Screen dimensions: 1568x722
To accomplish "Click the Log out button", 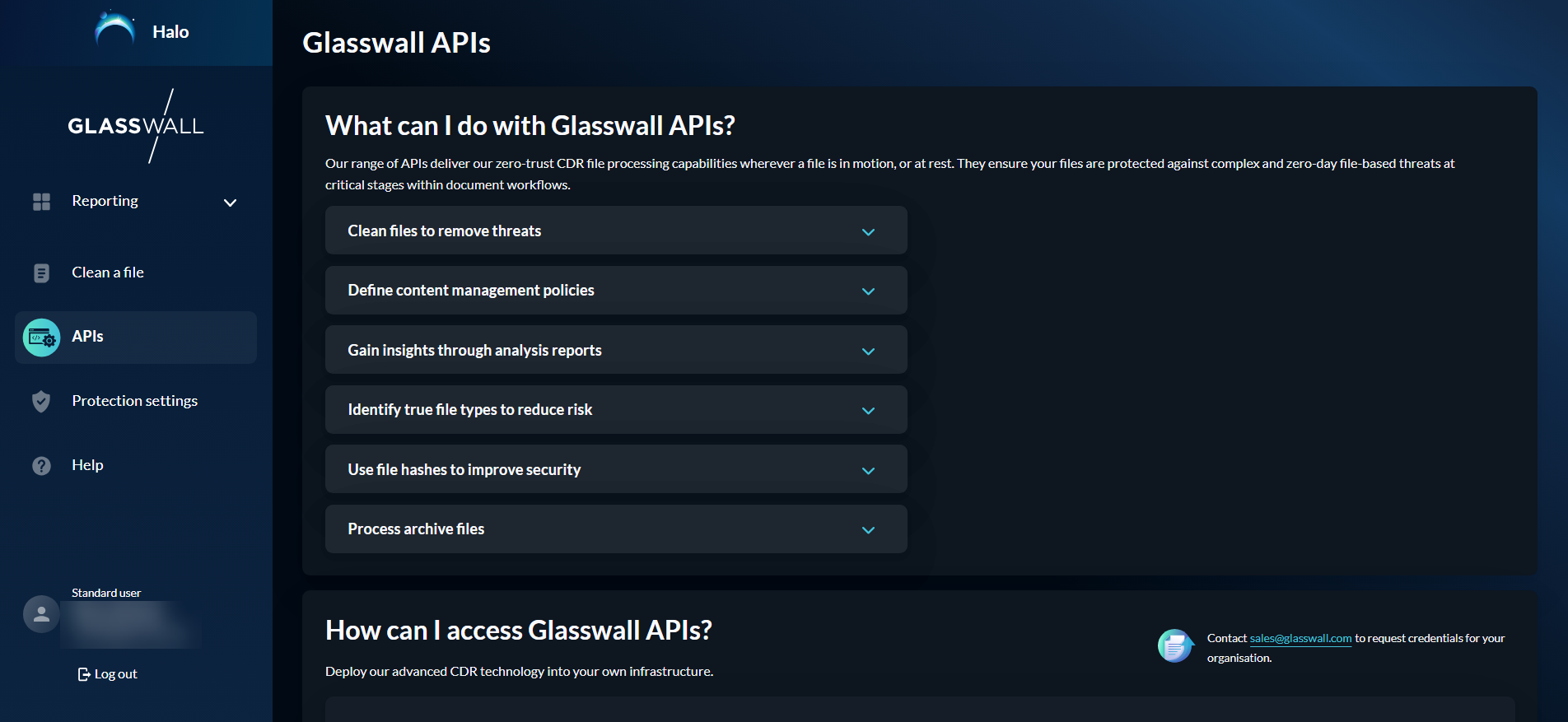I will point(108,674).
